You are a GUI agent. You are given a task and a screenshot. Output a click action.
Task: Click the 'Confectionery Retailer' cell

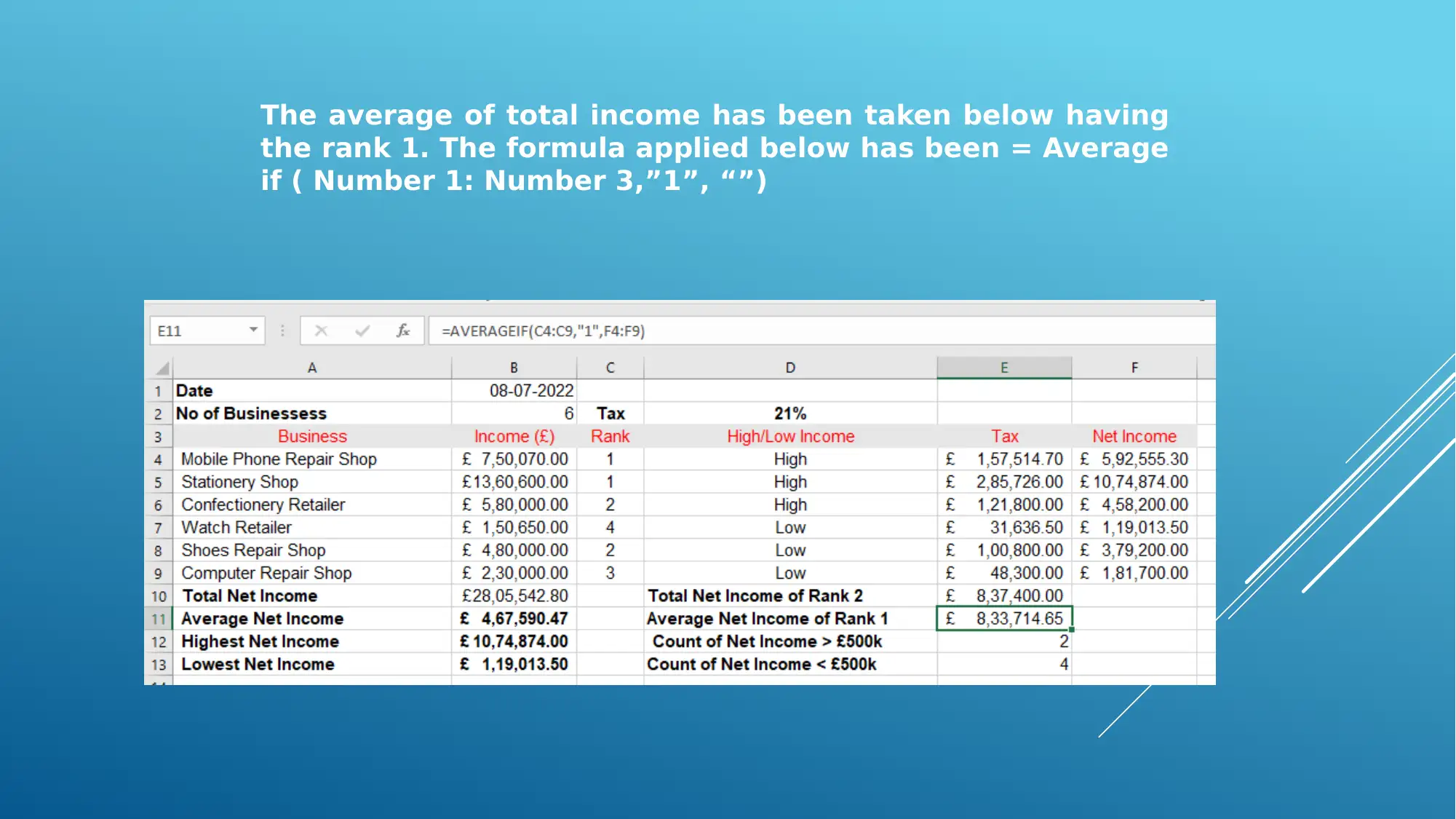[312, 505]
